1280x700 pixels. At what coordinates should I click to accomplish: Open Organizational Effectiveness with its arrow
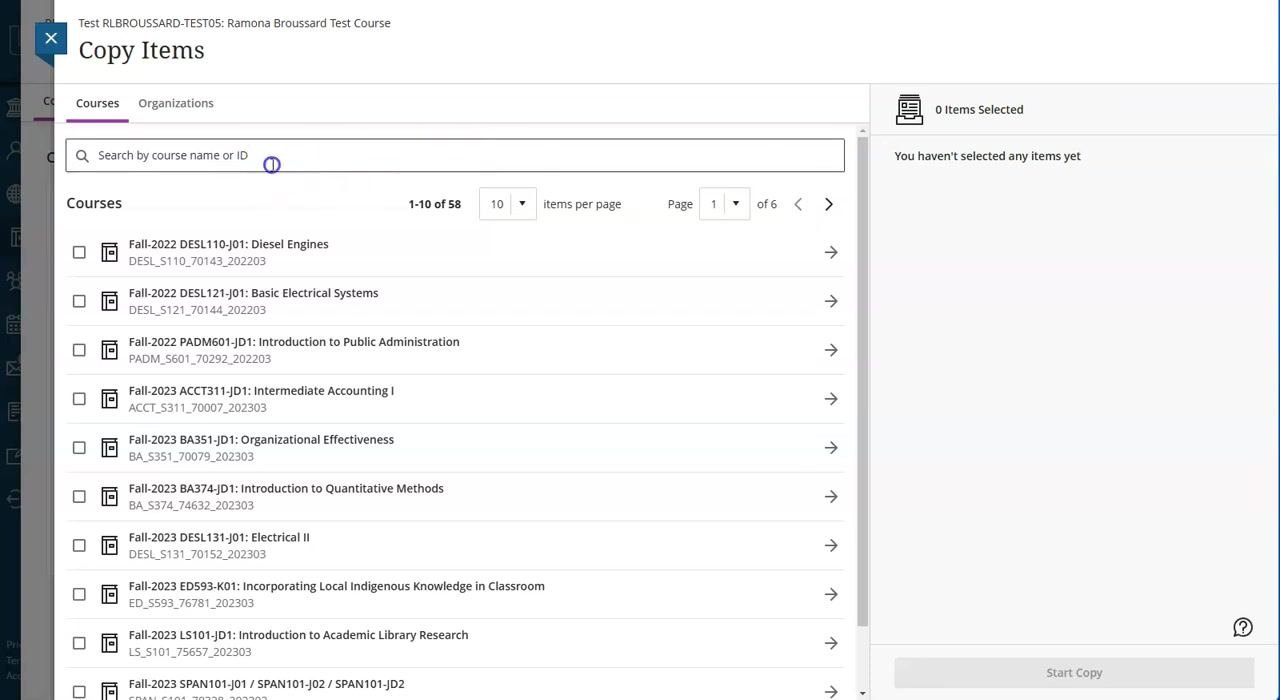[x=831, y=448]
